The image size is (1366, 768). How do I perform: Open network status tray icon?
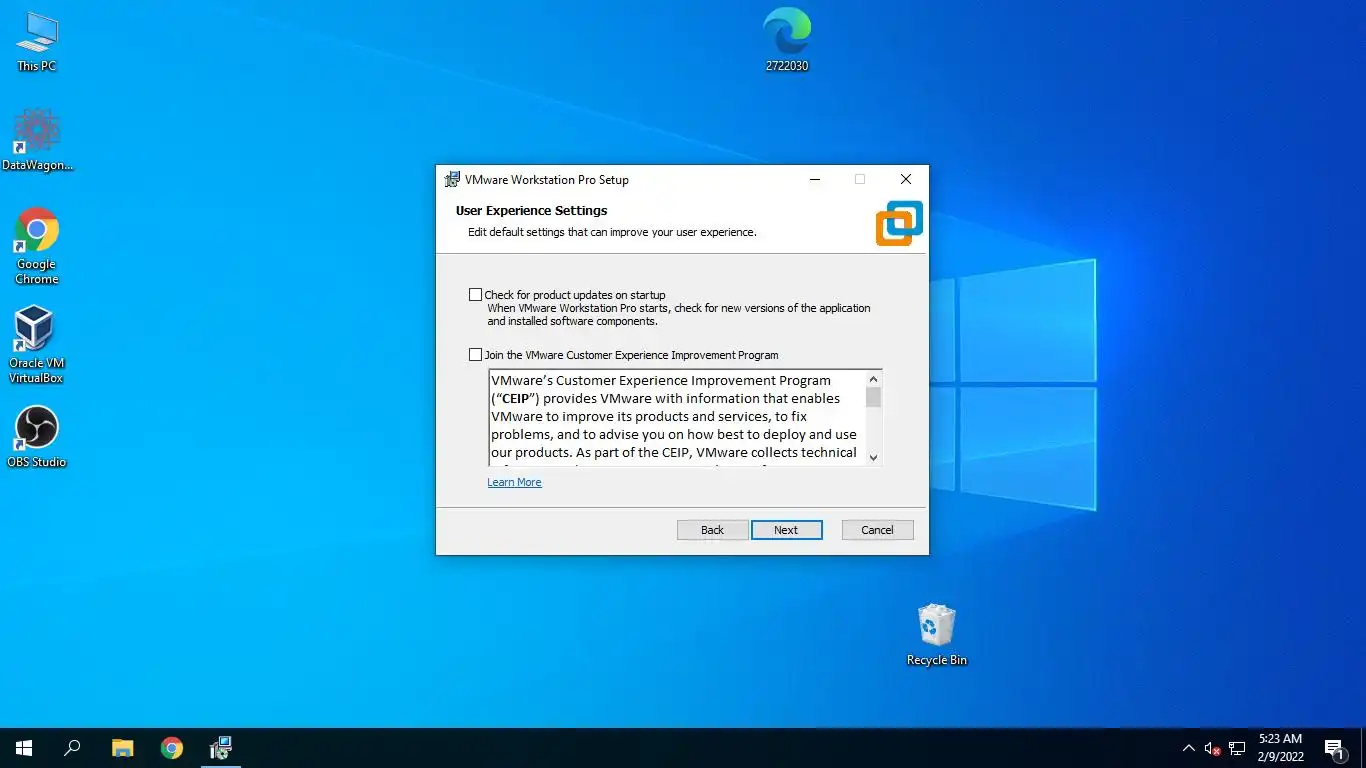[1237, 748]
